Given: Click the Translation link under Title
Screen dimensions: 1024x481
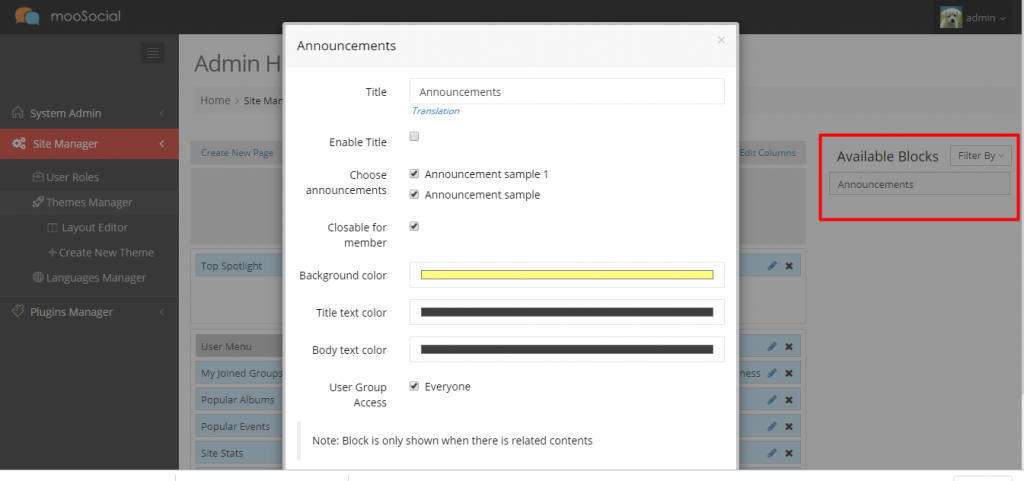Looking at the screenshot, I should click(435, 111).
